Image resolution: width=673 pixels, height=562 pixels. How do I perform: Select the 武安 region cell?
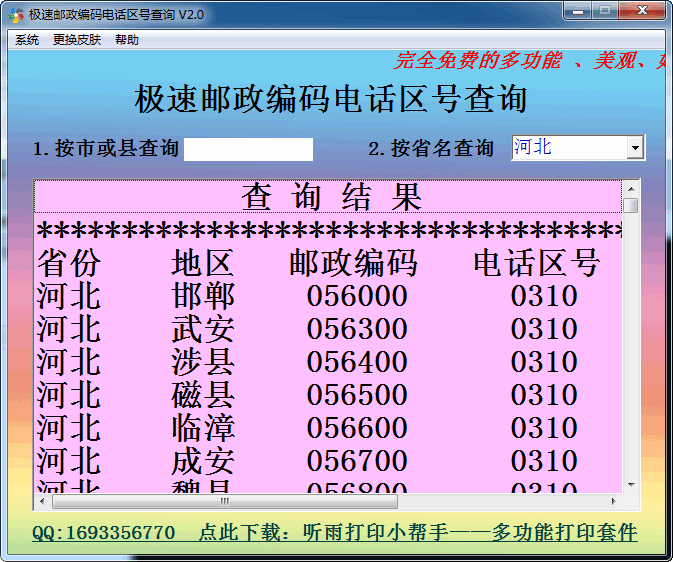[203, 329]
